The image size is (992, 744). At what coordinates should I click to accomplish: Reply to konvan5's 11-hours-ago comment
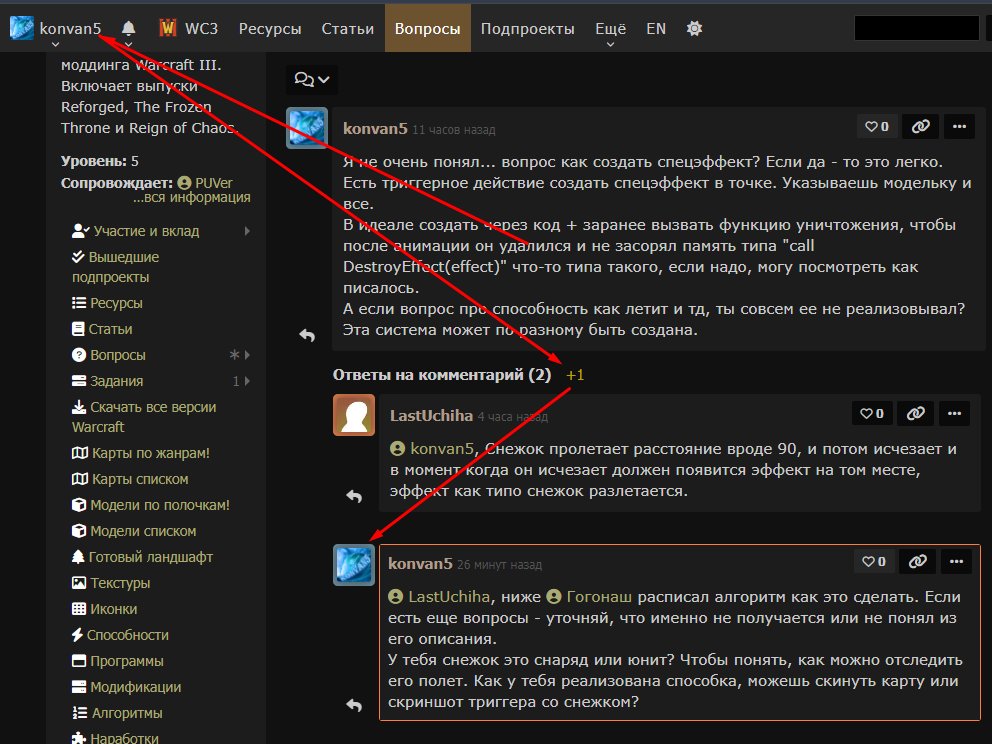(307, 335)
